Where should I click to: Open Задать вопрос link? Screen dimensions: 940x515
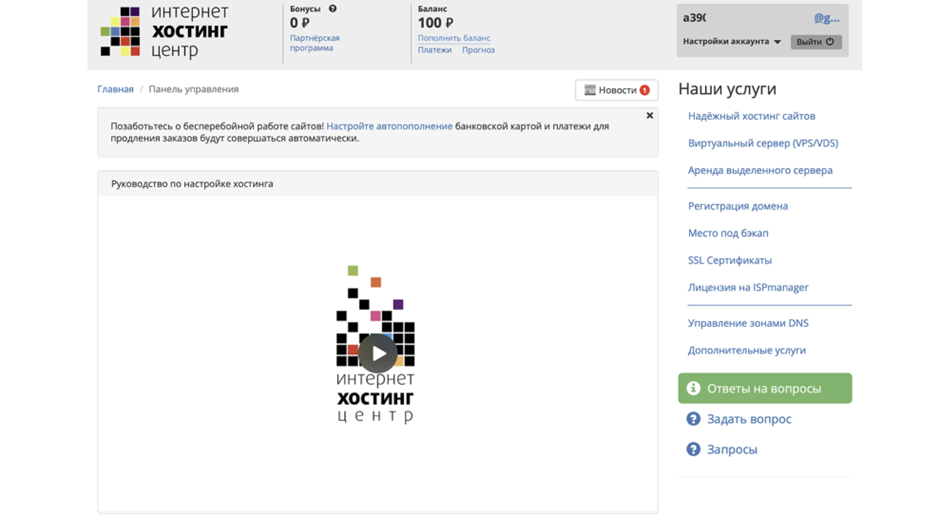pos(749,418)
